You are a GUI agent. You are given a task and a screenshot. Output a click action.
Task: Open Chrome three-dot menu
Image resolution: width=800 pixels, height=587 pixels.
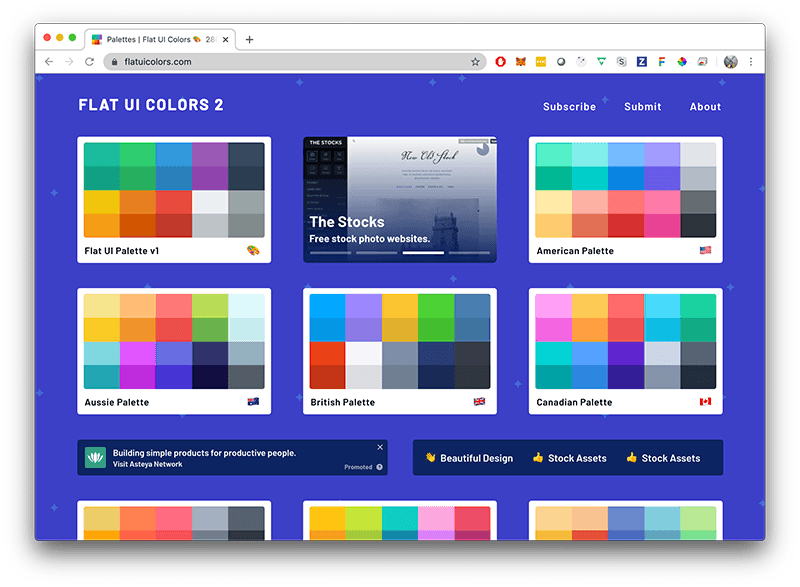click(751, 62)
